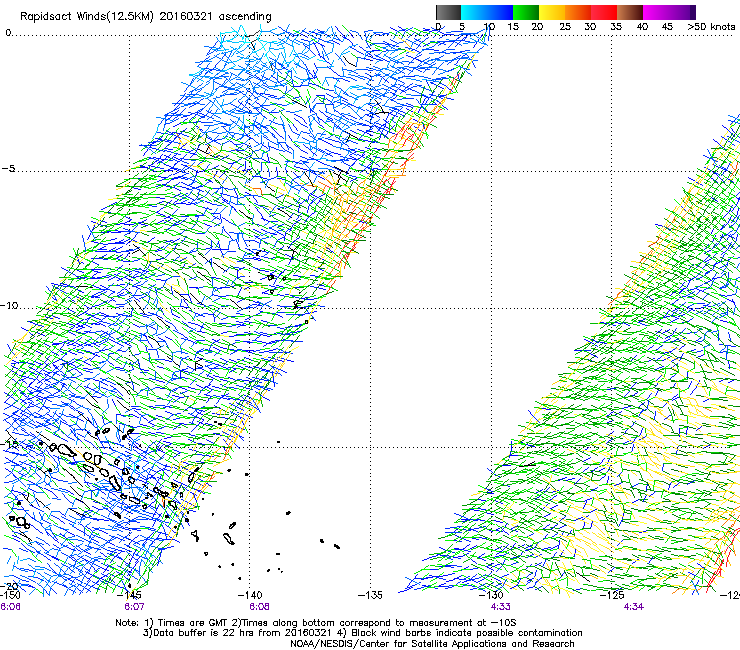Select the brown 35-40 knots legend swatch

point(630,12)
